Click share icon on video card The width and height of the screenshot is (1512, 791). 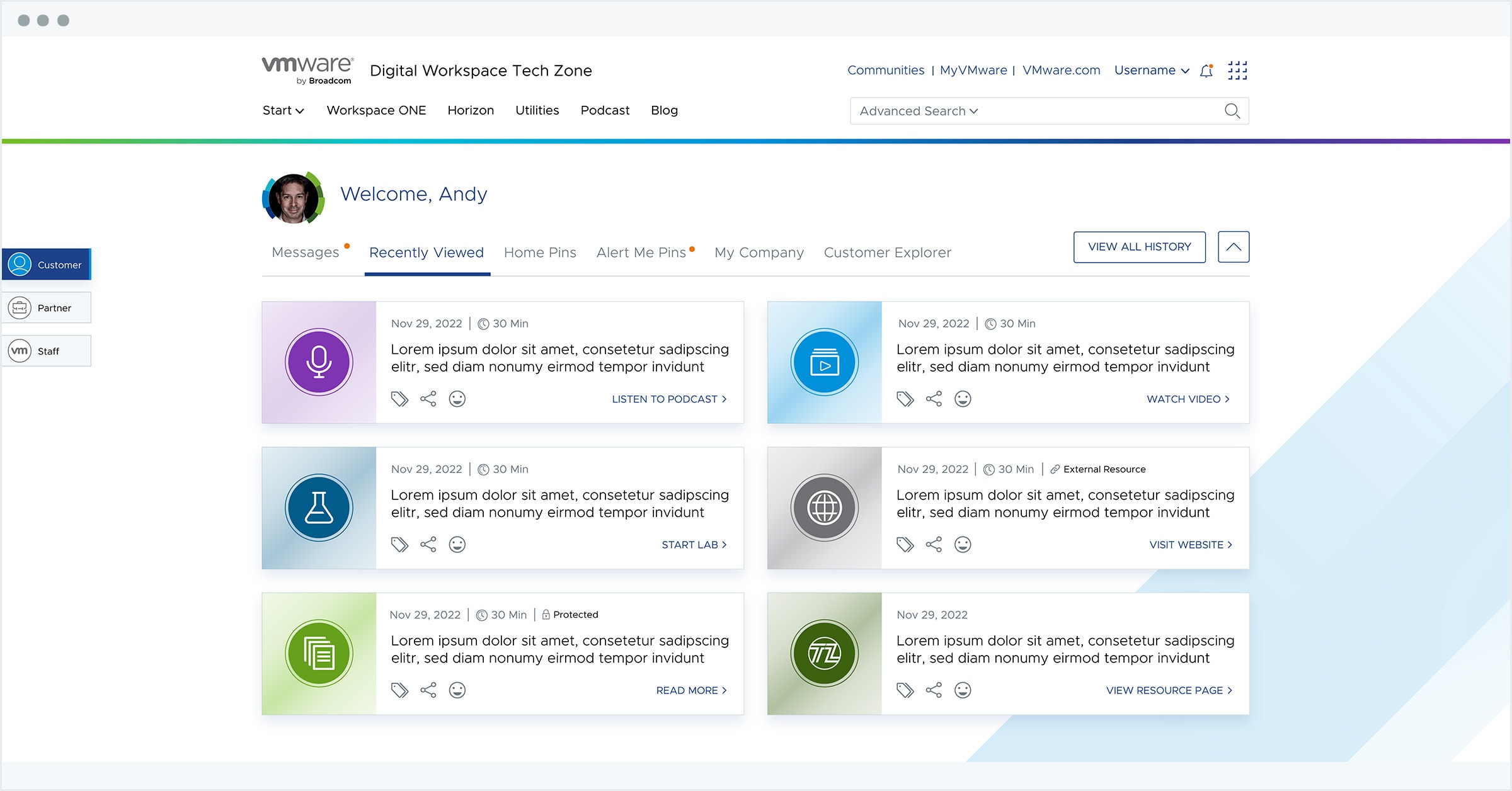(x=934, y=399)
